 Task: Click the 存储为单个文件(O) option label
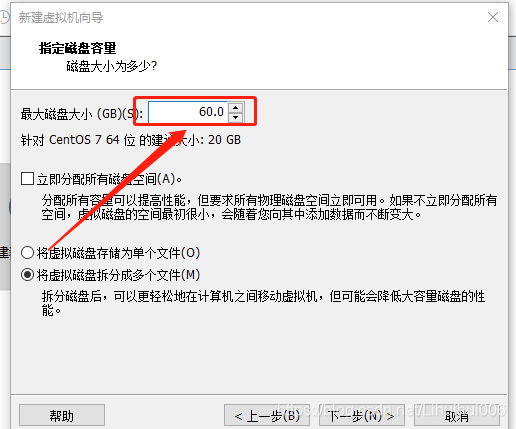pyautogui.click(x=118, y=253)
